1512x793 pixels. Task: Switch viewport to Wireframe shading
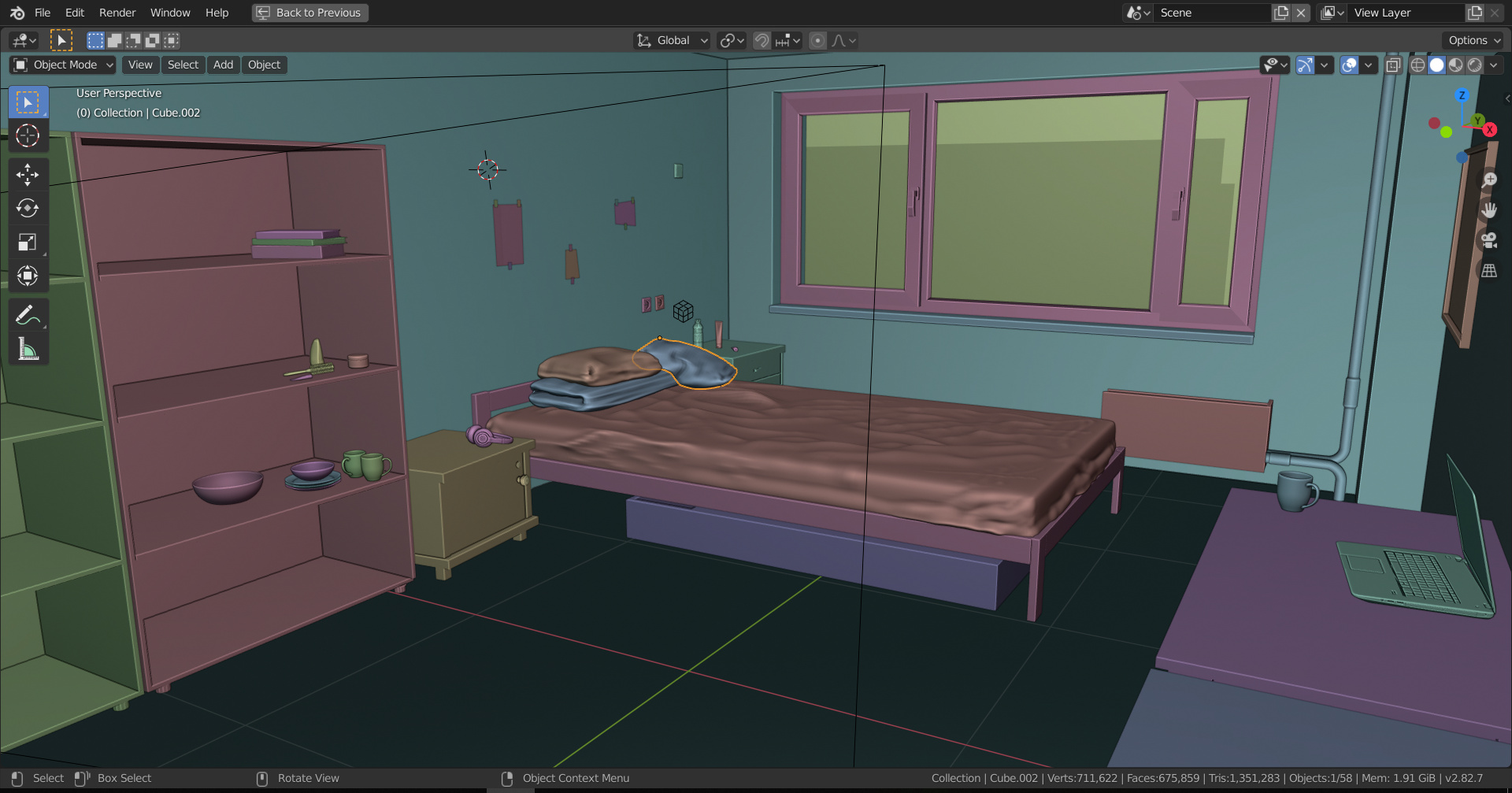click(x=1417, y=65)
